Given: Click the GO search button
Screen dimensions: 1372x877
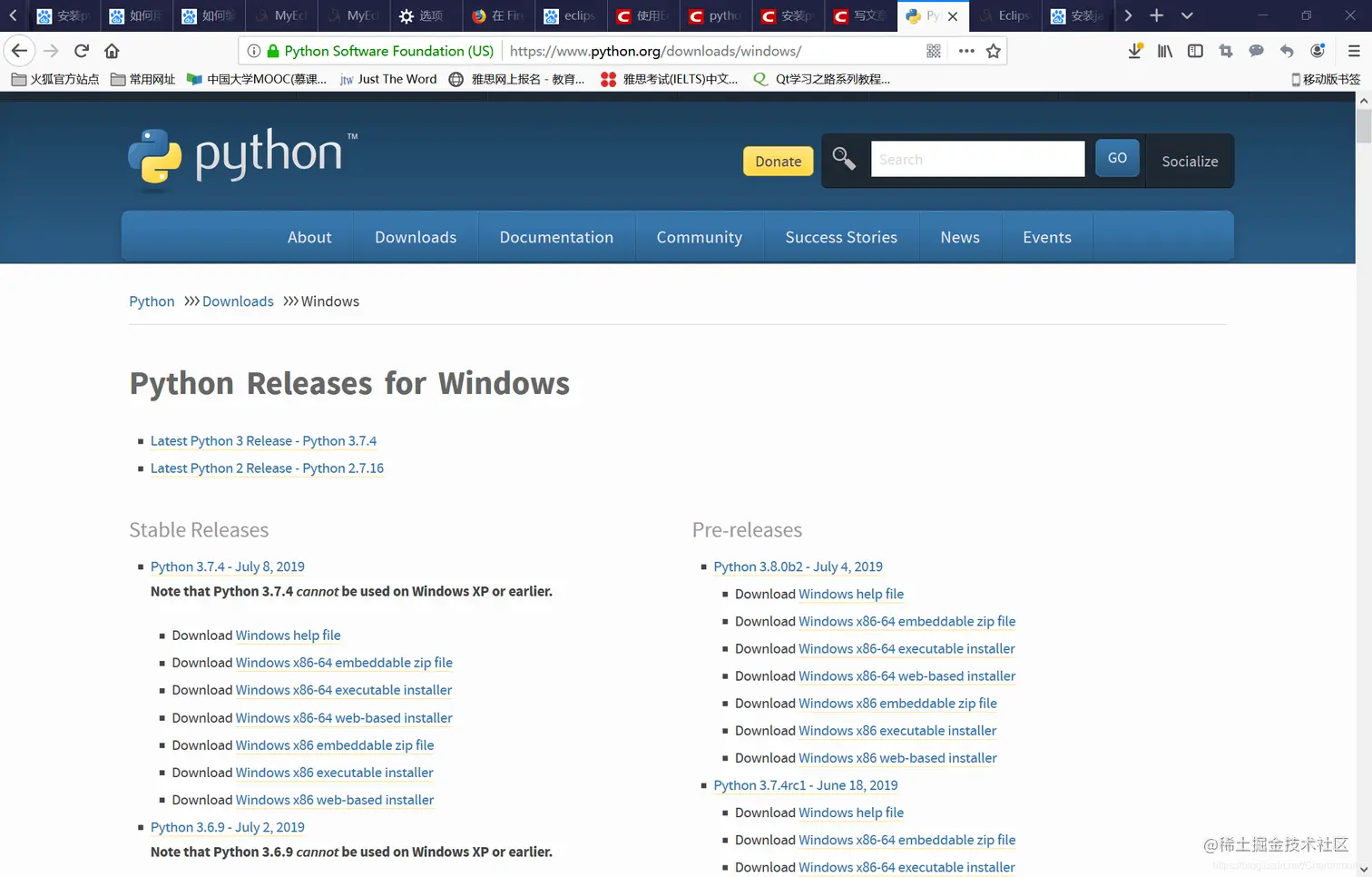Looking at the screenshot, I should pyautogui.click(x=1117, y=158).
